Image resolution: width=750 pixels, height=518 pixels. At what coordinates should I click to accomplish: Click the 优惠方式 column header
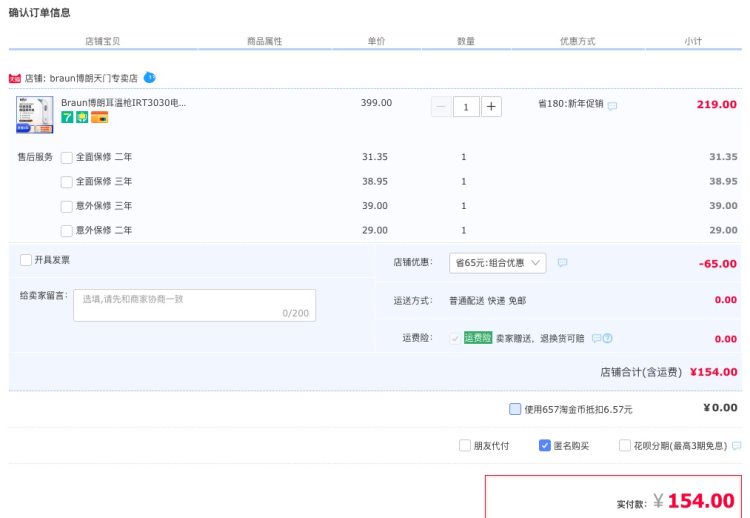[578, 41]
